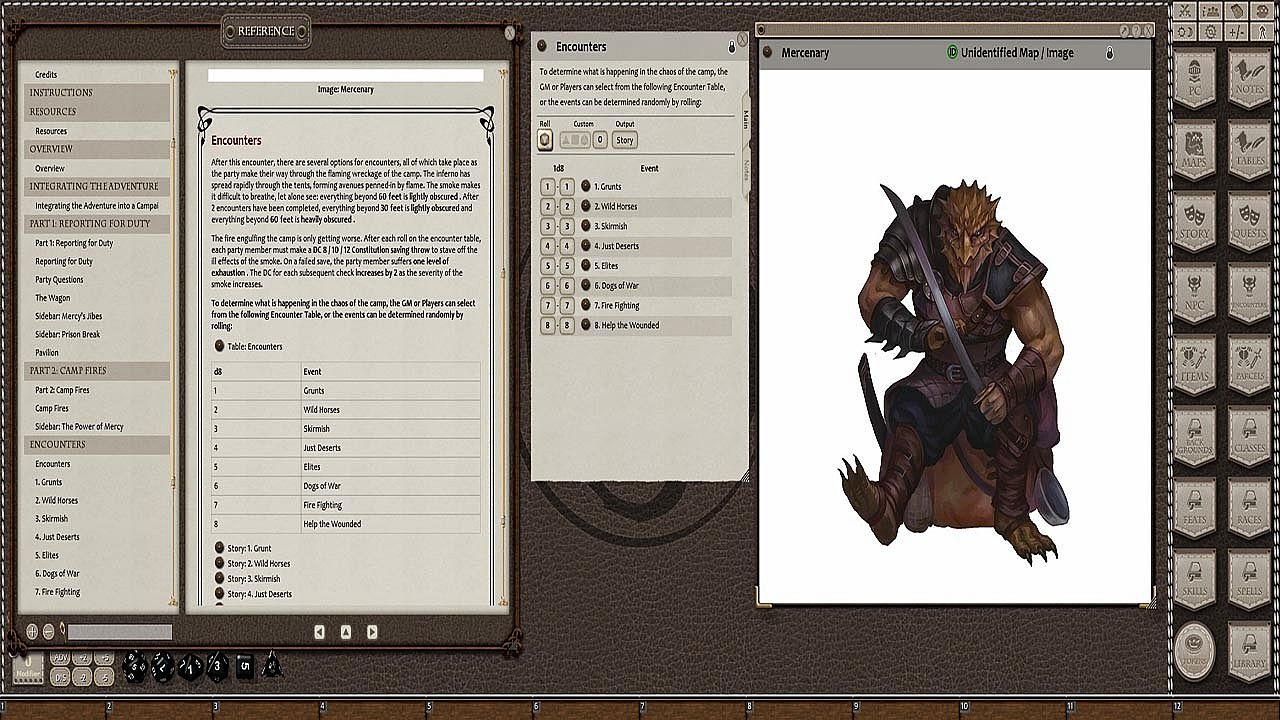Expand the Part 2: Camp Fires section
The height and width of the screenshot is (720, 1280).
coord(96,370)
